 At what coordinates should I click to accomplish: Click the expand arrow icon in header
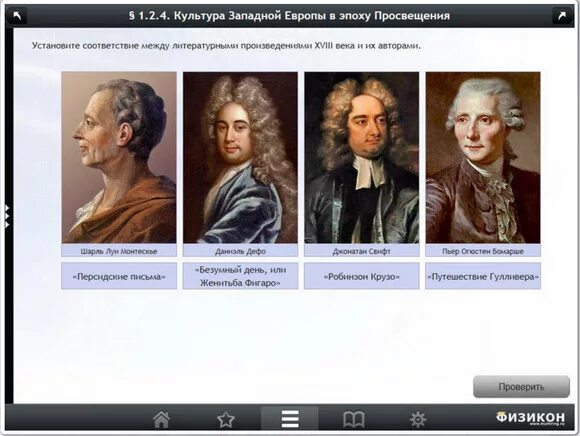(562, 16)
